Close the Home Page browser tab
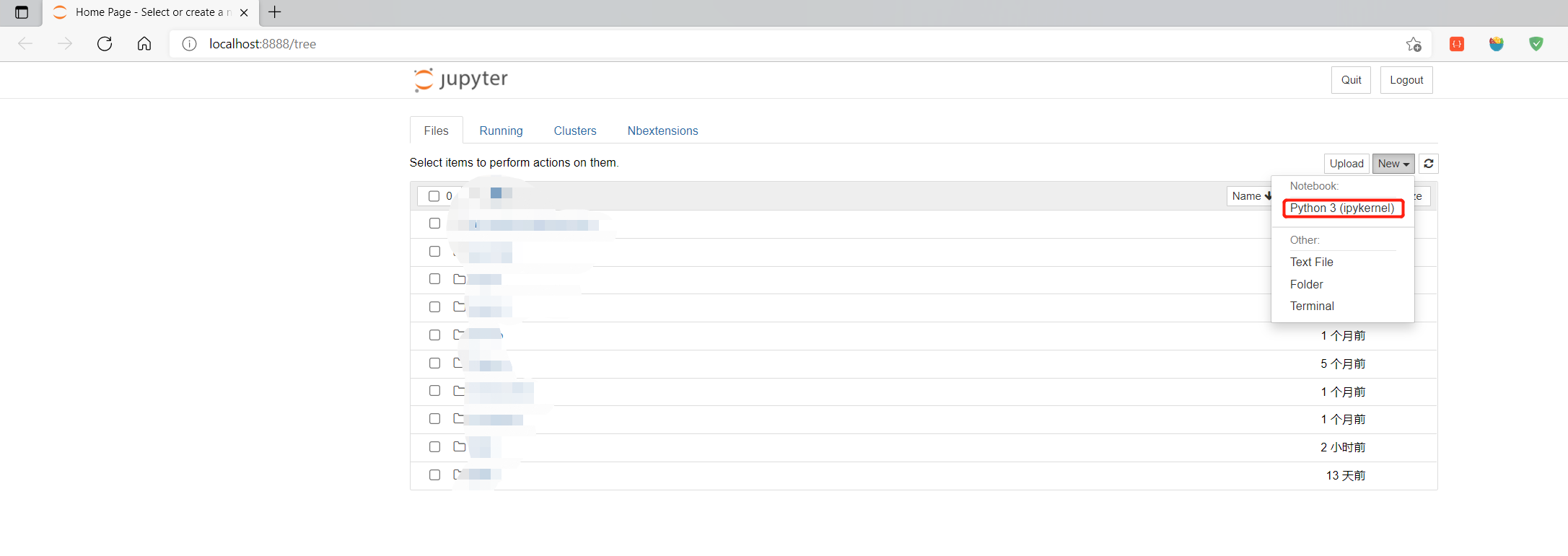Image resolution: width=1568 pixels, height=556 pixels. (244, 12)
